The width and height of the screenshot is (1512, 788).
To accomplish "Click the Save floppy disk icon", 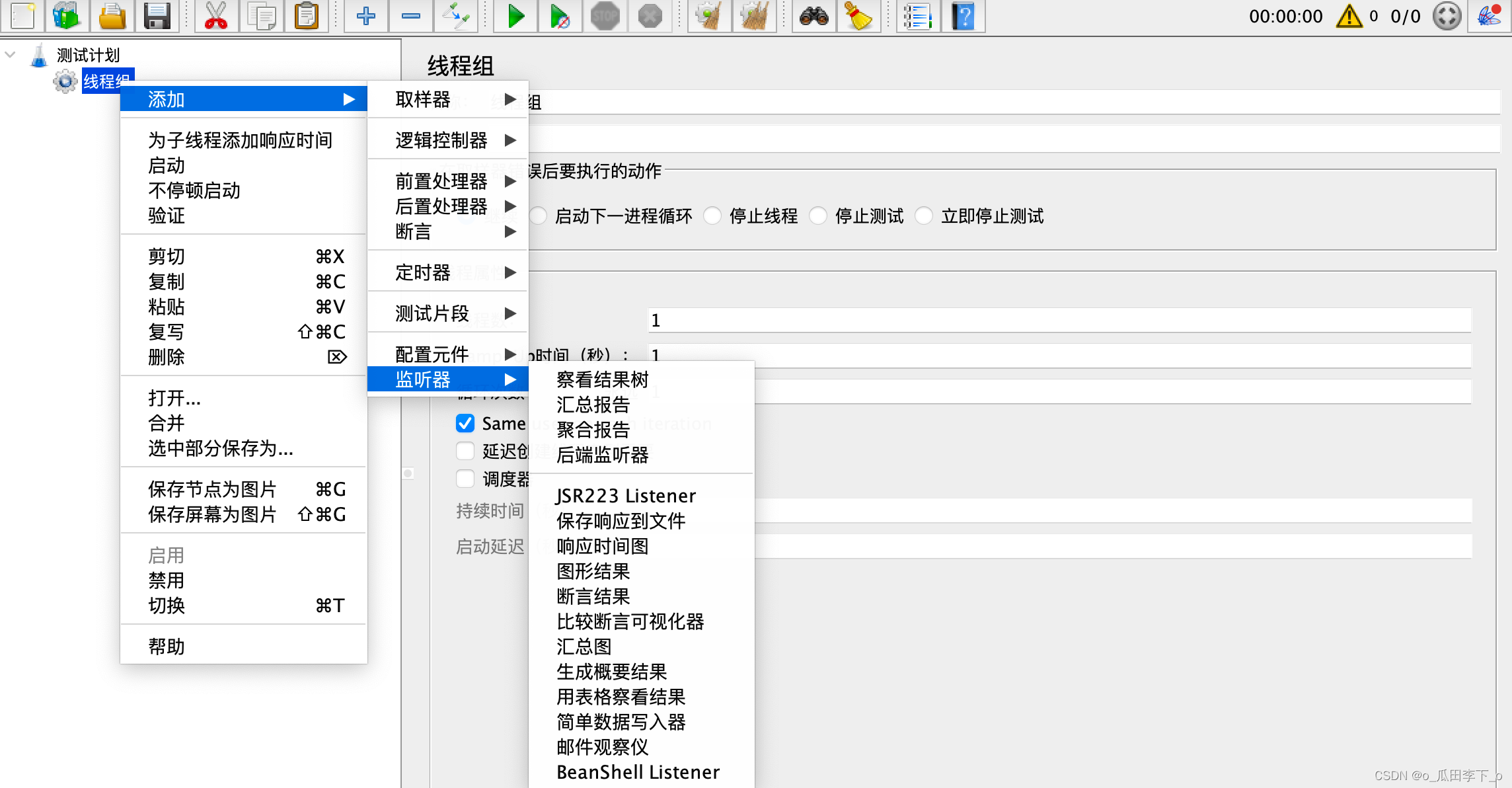I will point(157,16).
